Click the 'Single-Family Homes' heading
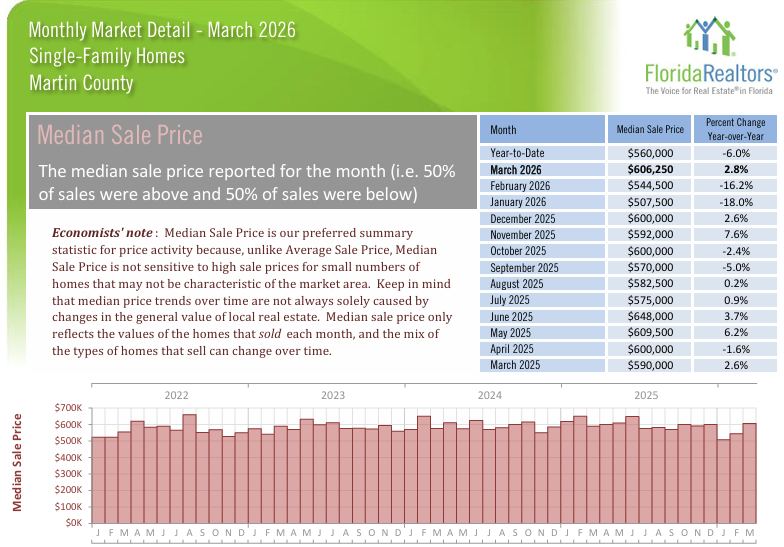 coord(106,56)
